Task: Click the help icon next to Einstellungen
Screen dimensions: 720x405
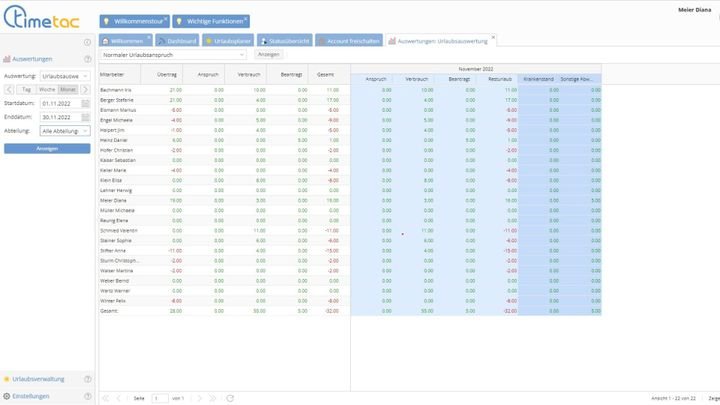Action: [x=88, y=395]
